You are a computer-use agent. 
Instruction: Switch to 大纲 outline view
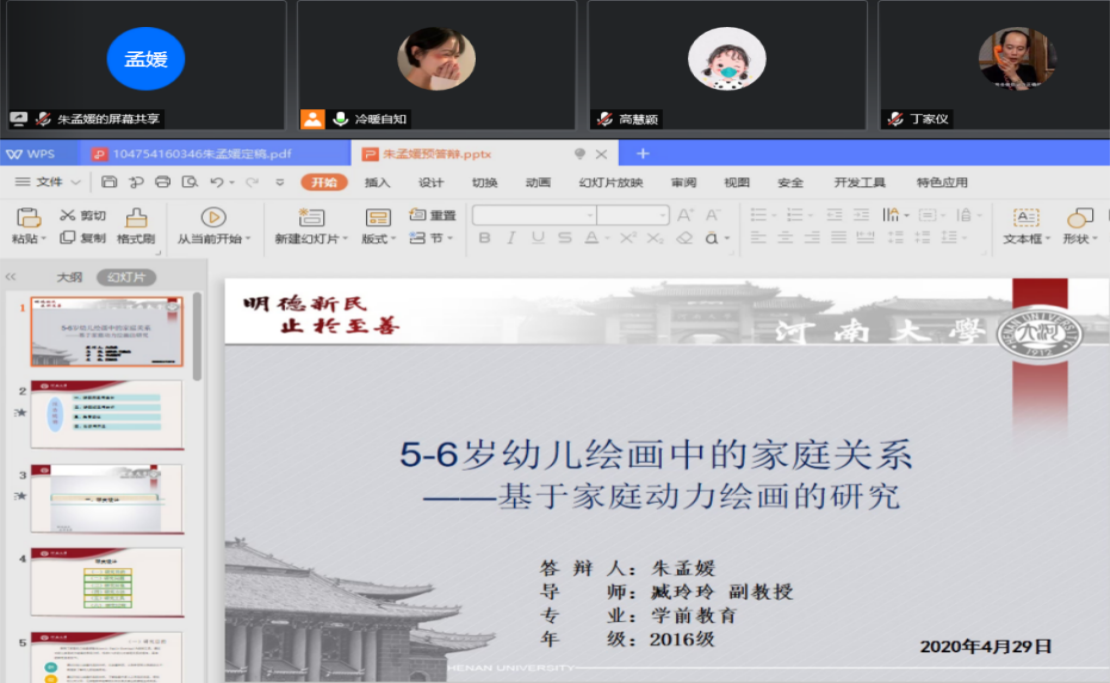(x=69, y=277)
